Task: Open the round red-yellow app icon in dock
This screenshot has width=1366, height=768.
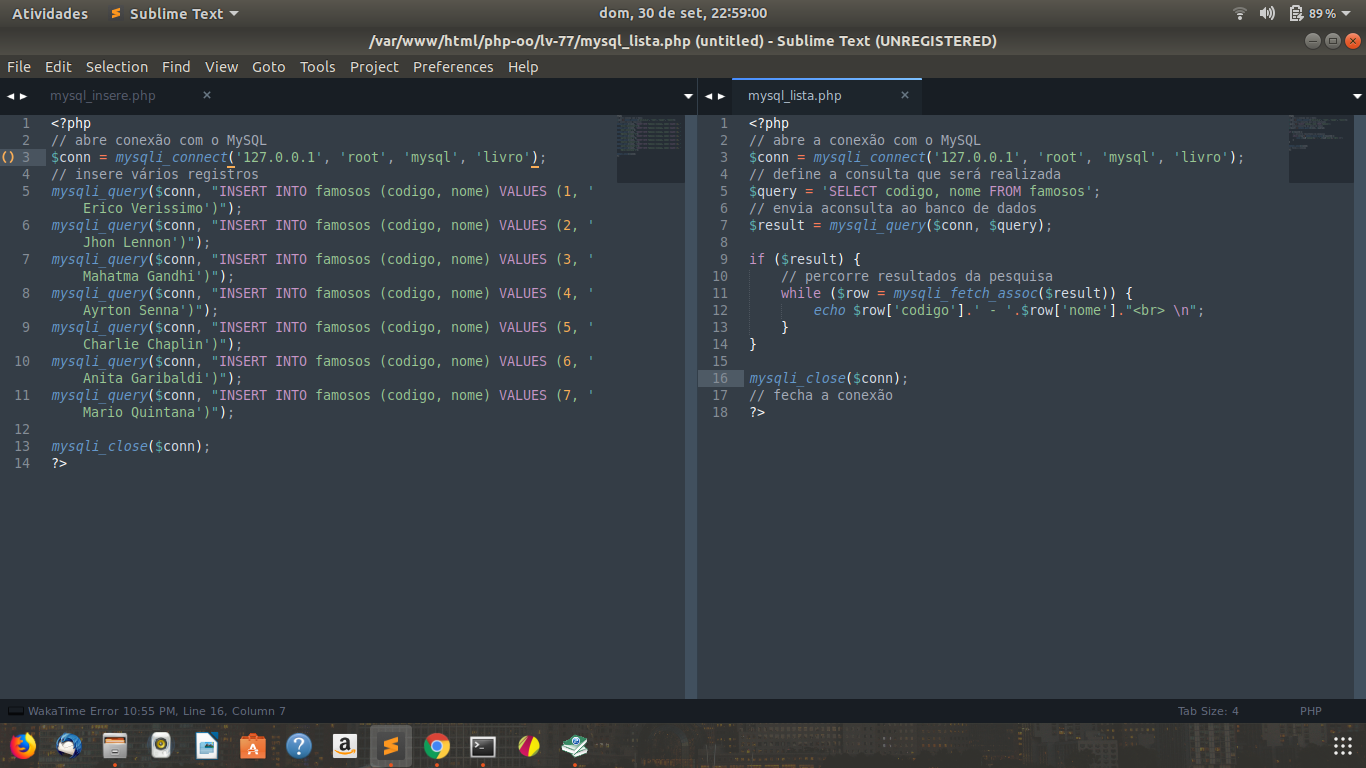Action: [x=528, y=746]
